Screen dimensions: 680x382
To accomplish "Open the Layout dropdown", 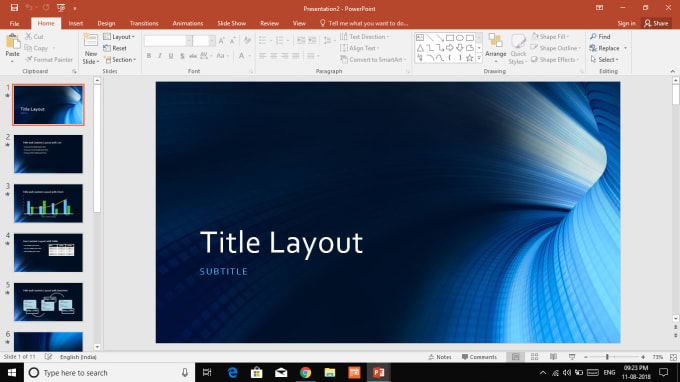I will tap(119, 37).
